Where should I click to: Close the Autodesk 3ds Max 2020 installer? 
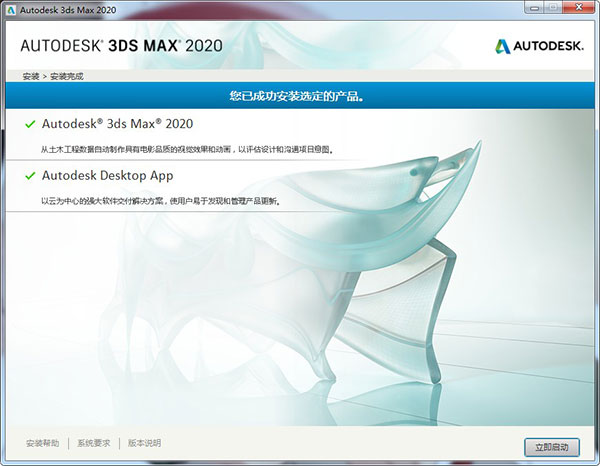[x=577, y=9]
